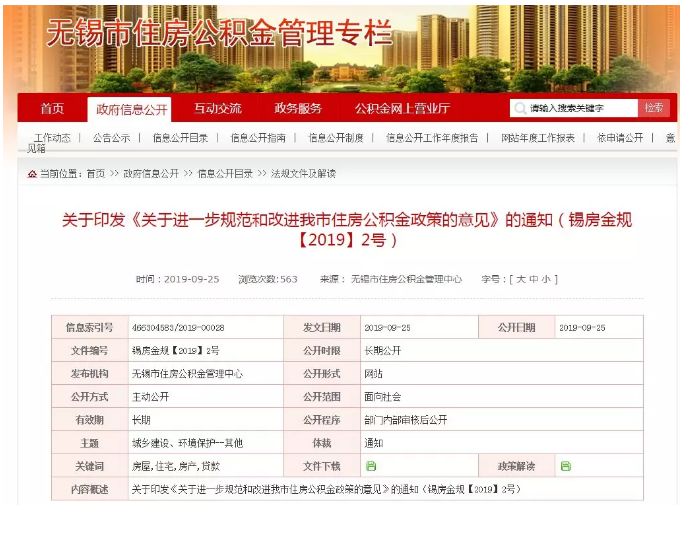The width and height of the screenshot is (689, 543).
Task: Open 信息公开制度 link
Action: click(336, 138)
